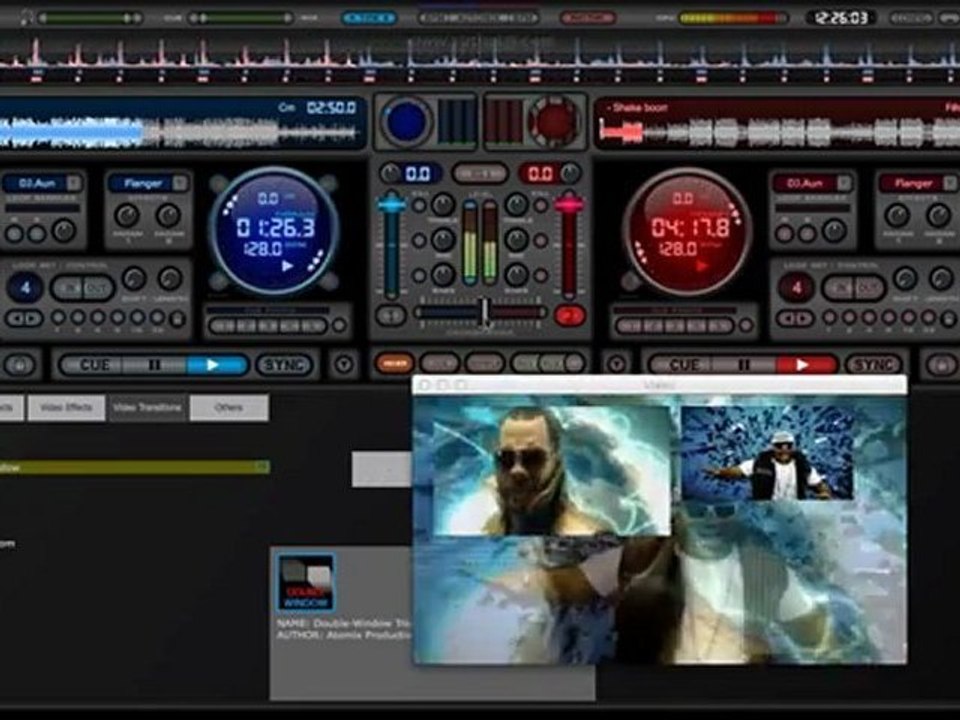
Task: Toggle left channel mid kill button
Action: pyautogui.click(x=419, y=241)
